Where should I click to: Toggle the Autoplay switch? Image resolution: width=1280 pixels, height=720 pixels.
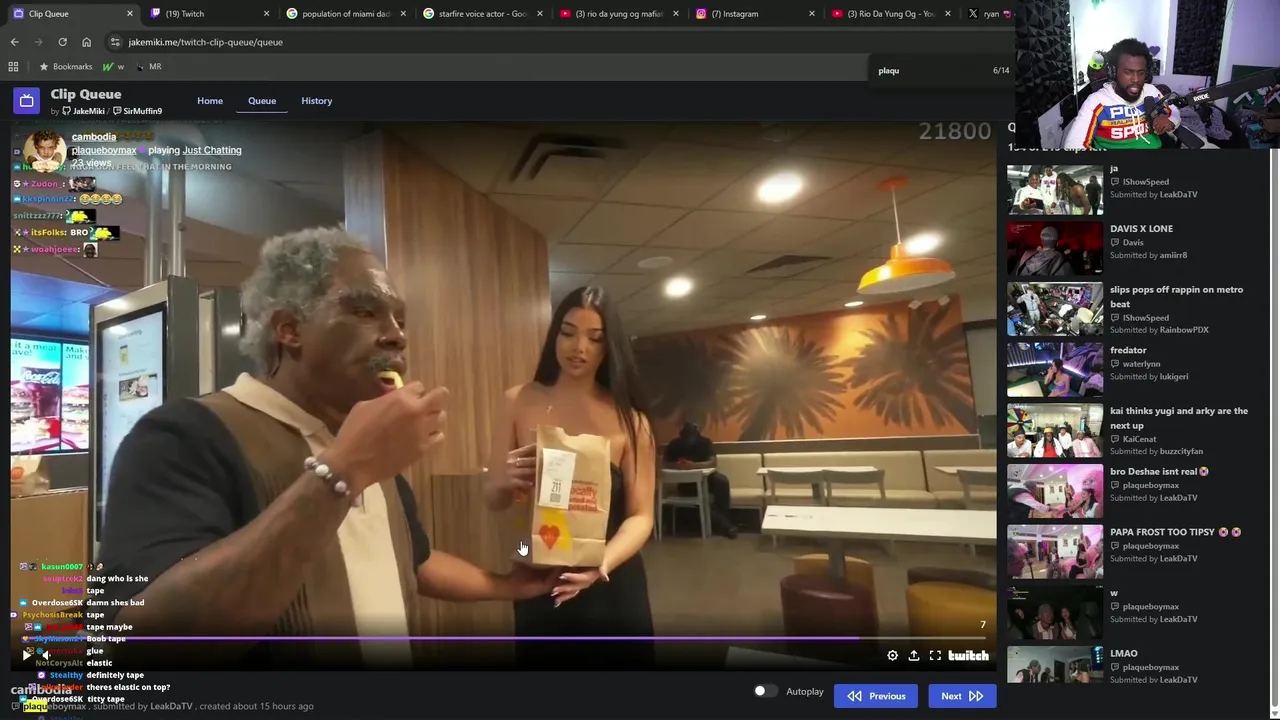765,691
